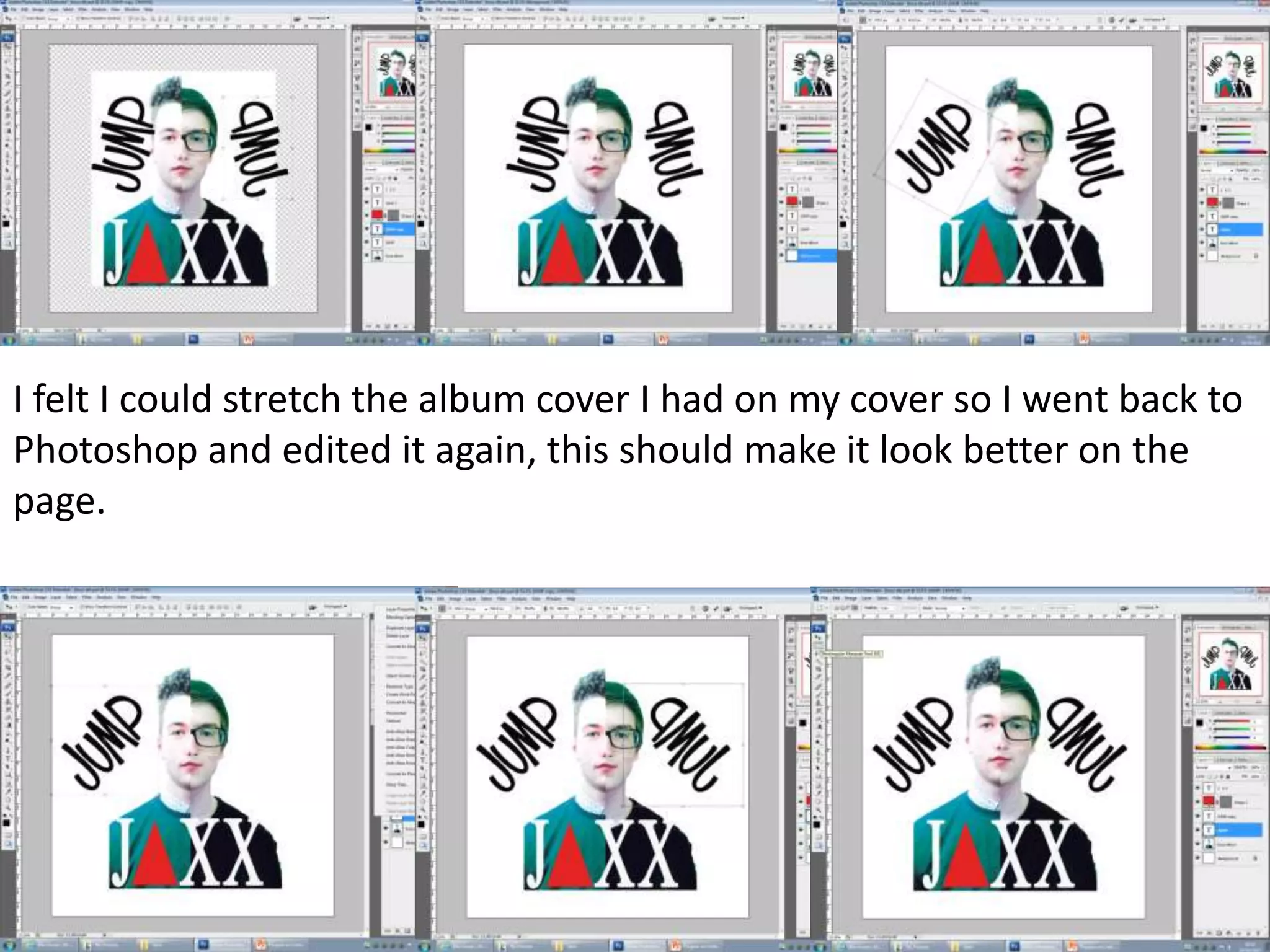
Task: Switch to Histogram tab in top-right screenshot
Action: tap(1234, 37)
